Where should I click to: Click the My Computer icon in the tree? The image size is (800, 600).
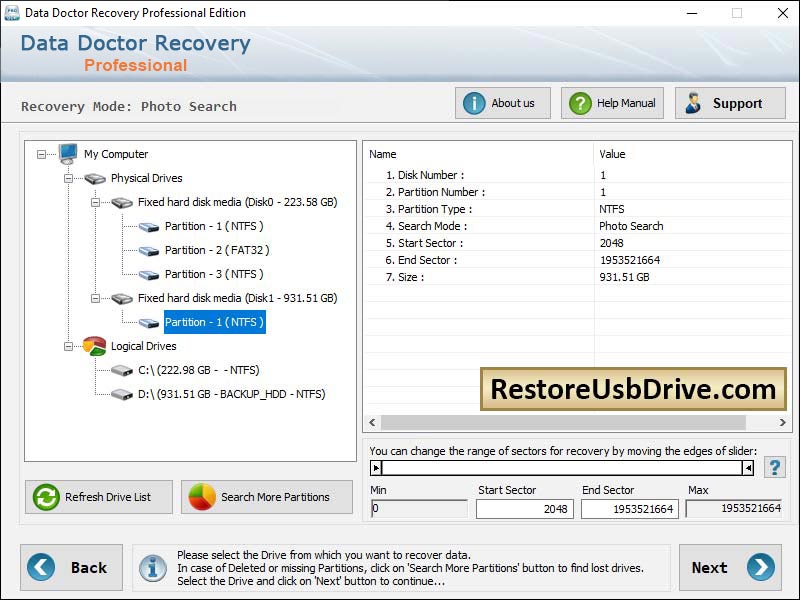click(x=66, y=153)
